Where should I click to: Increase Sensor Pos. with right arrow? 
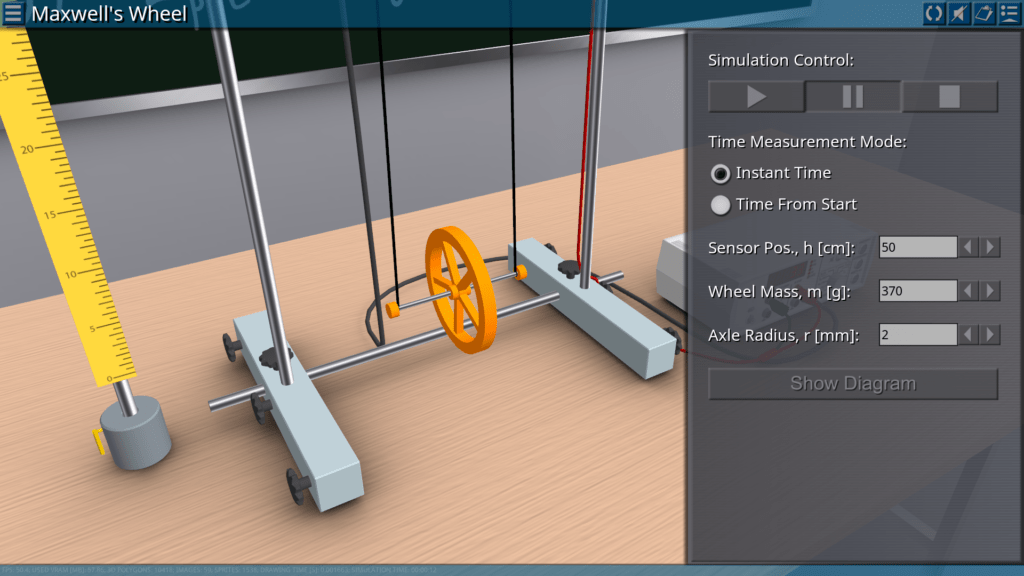[990, 247]
